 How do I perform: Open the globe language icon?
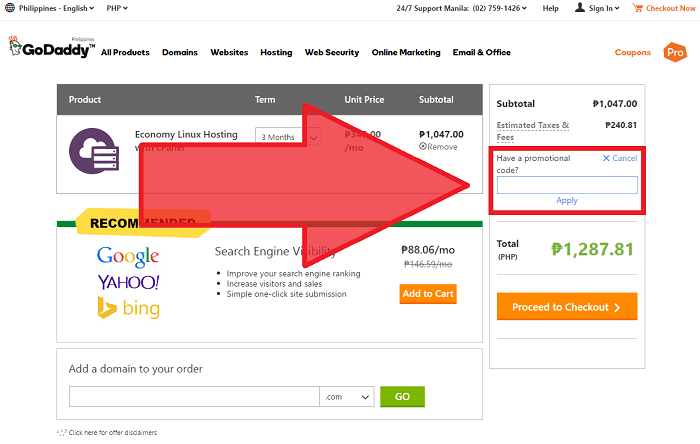tap(10, 8)
